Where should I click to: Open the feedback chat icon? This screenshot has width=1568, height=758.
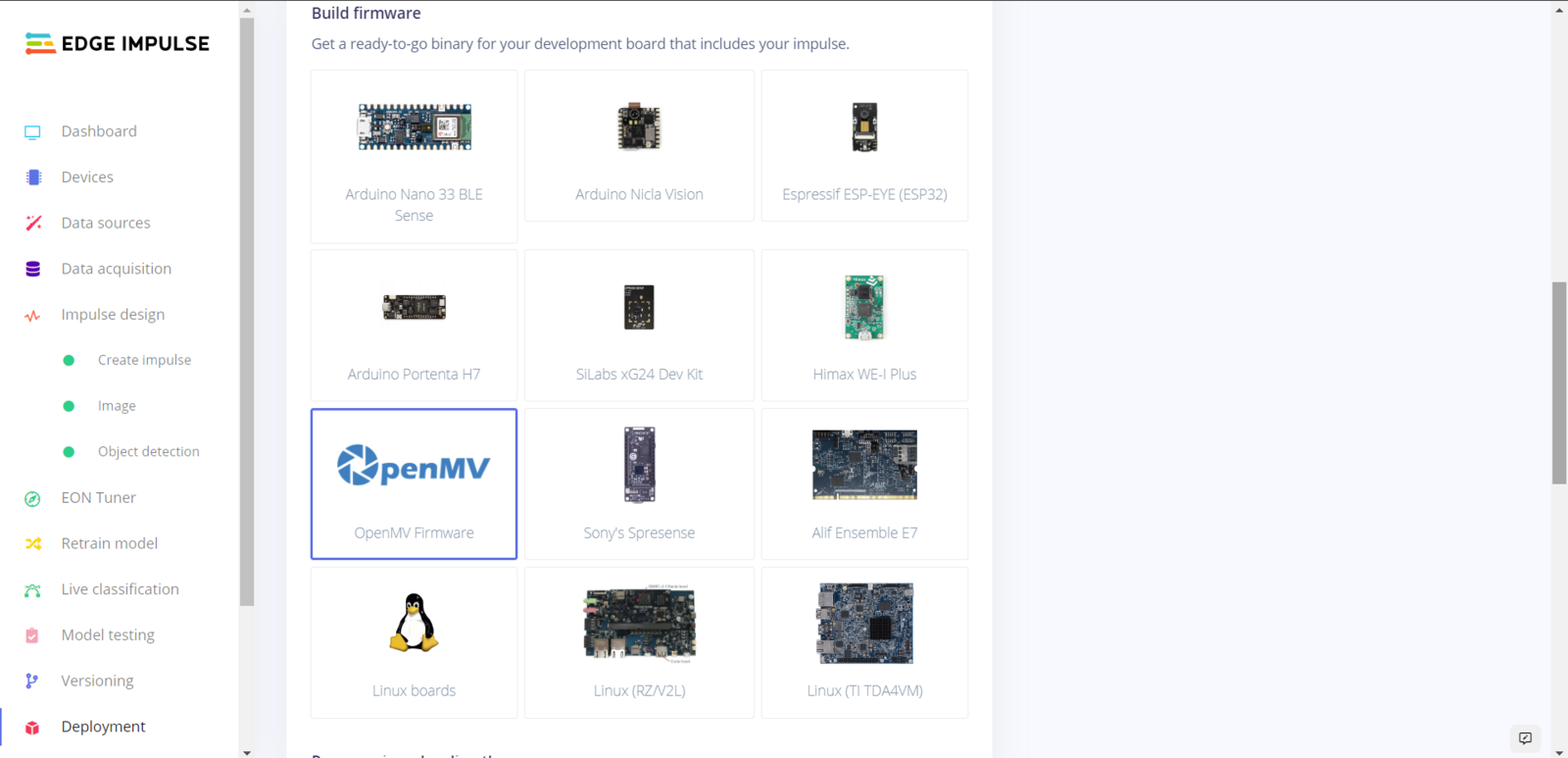pyautogui.click(x=1525, y=738)
